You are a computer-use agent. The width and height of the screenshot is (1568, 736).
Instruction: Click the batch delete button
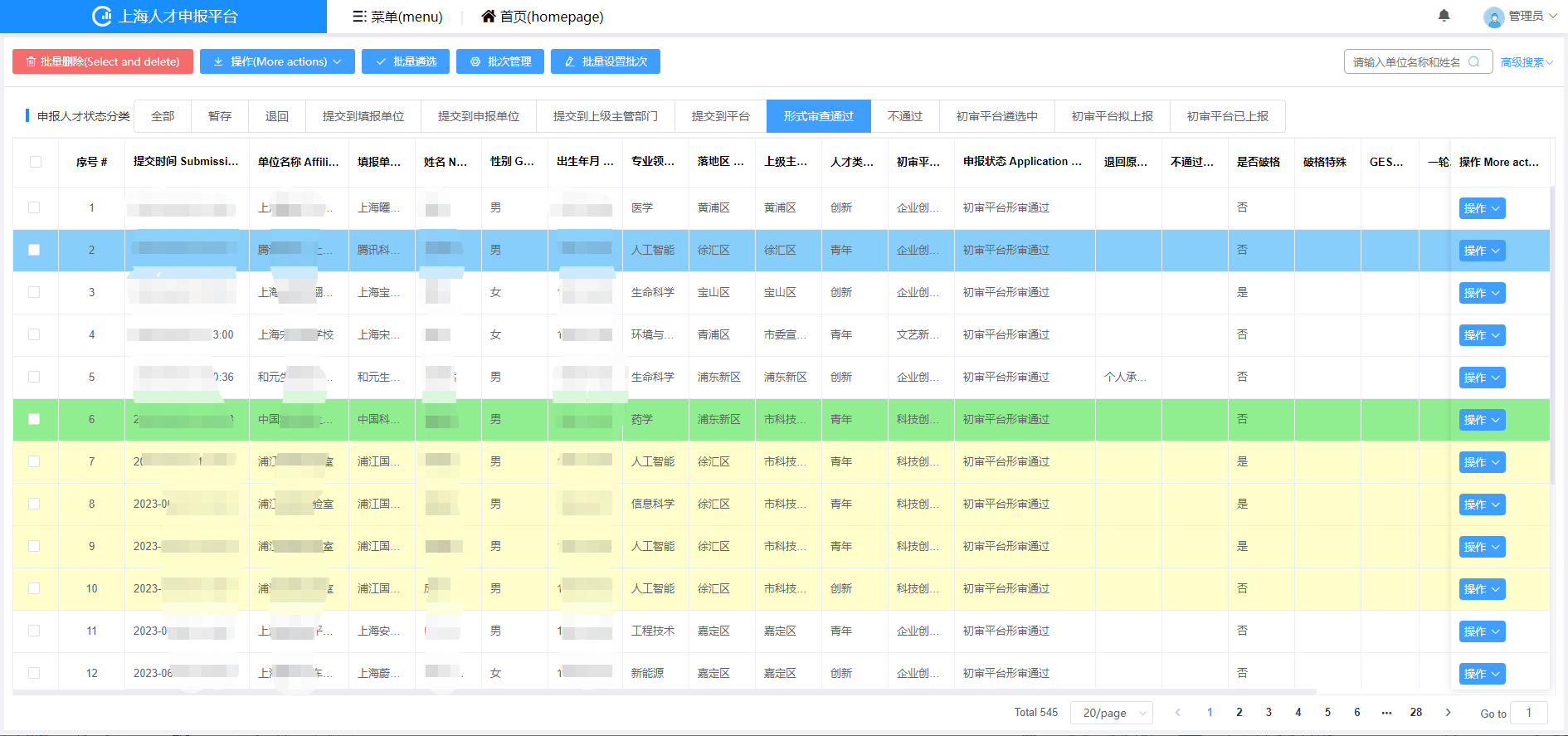[x=103, y=61]
